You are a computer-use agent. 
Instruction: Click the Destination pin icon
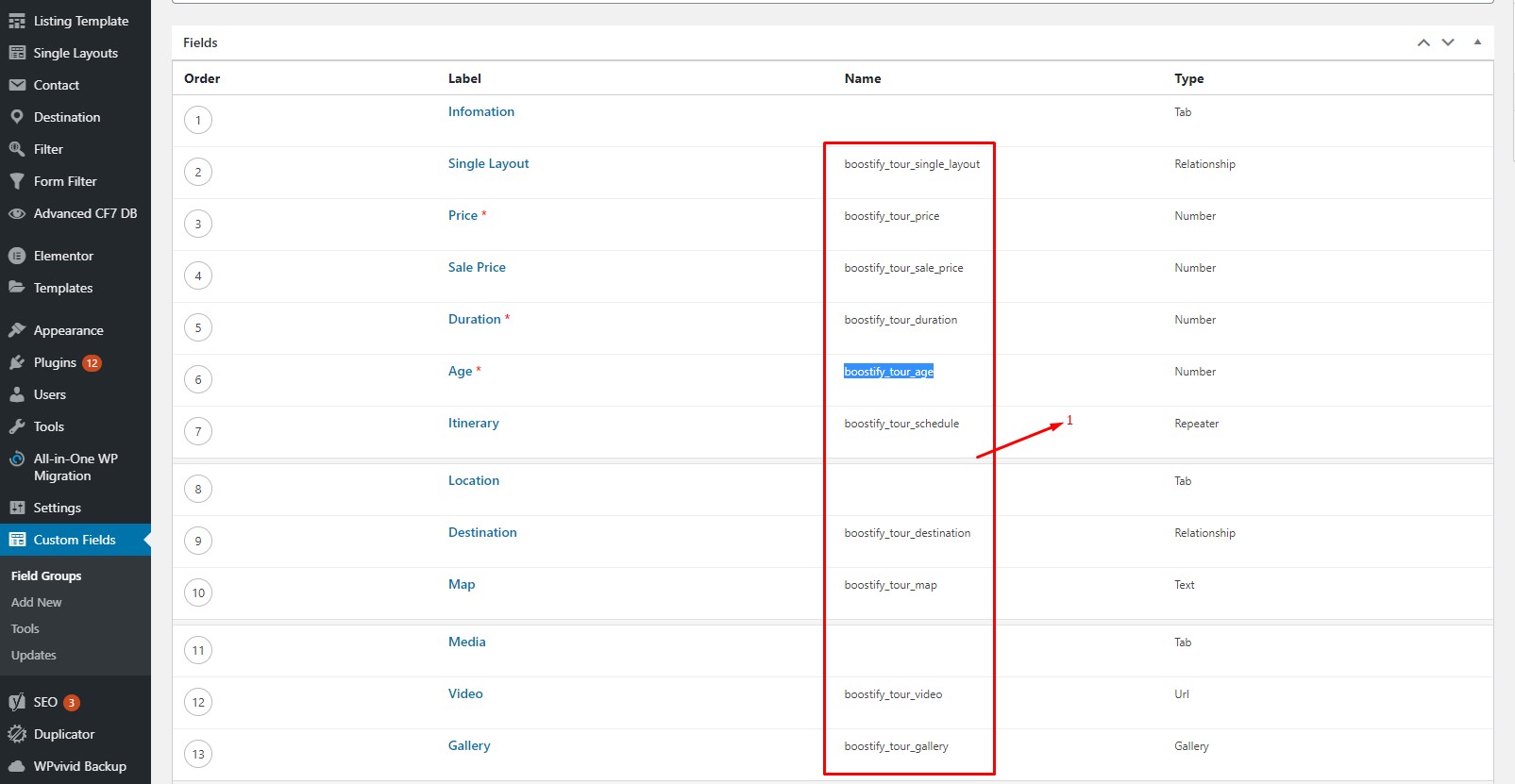click(17, 117)
